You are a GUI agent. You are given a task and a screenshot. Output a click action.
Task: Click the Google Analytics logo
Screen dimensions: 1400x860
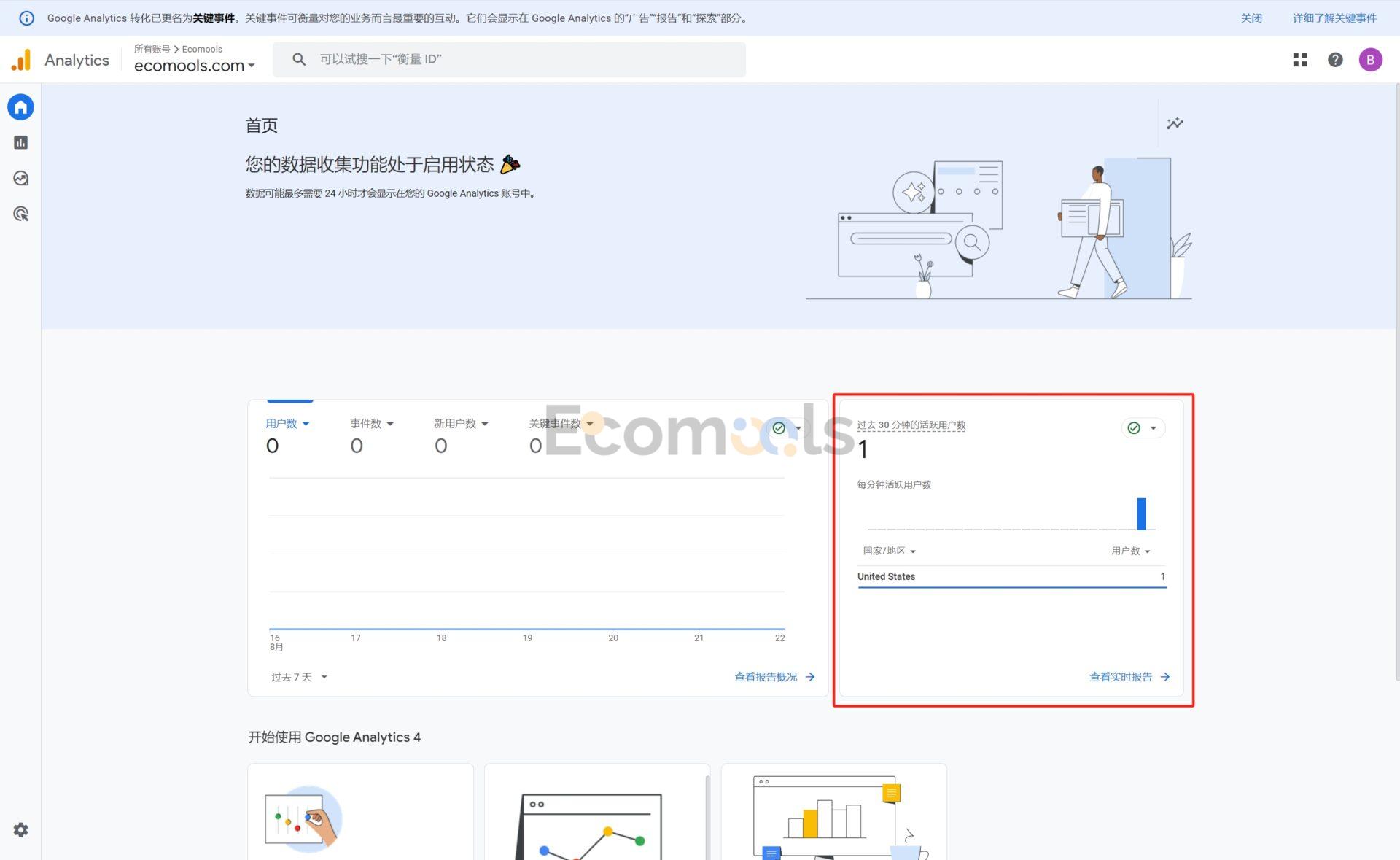coord(21,60)
